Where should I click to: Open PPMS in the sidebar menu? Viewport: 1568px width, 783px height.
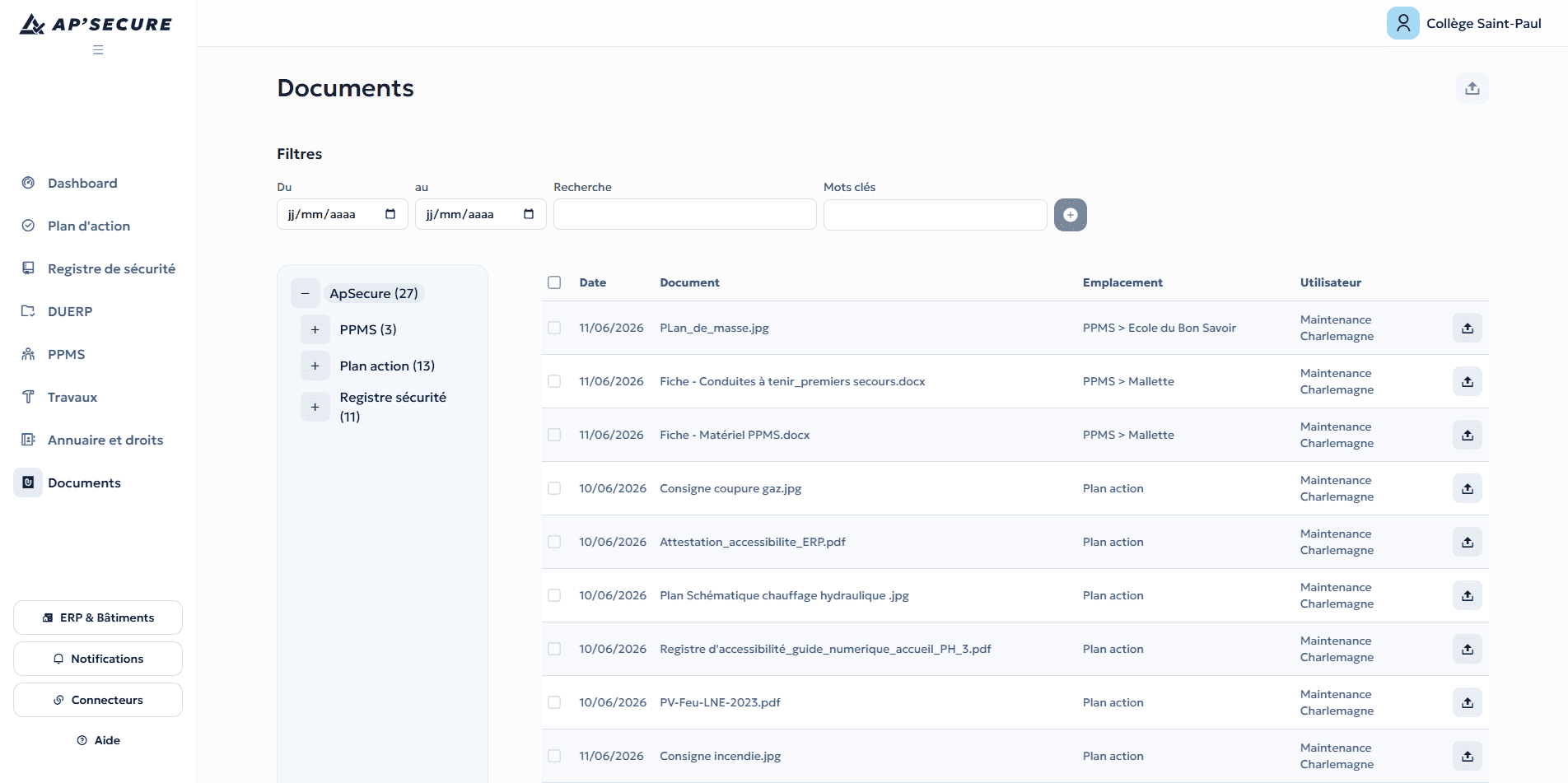coord(66,354)
